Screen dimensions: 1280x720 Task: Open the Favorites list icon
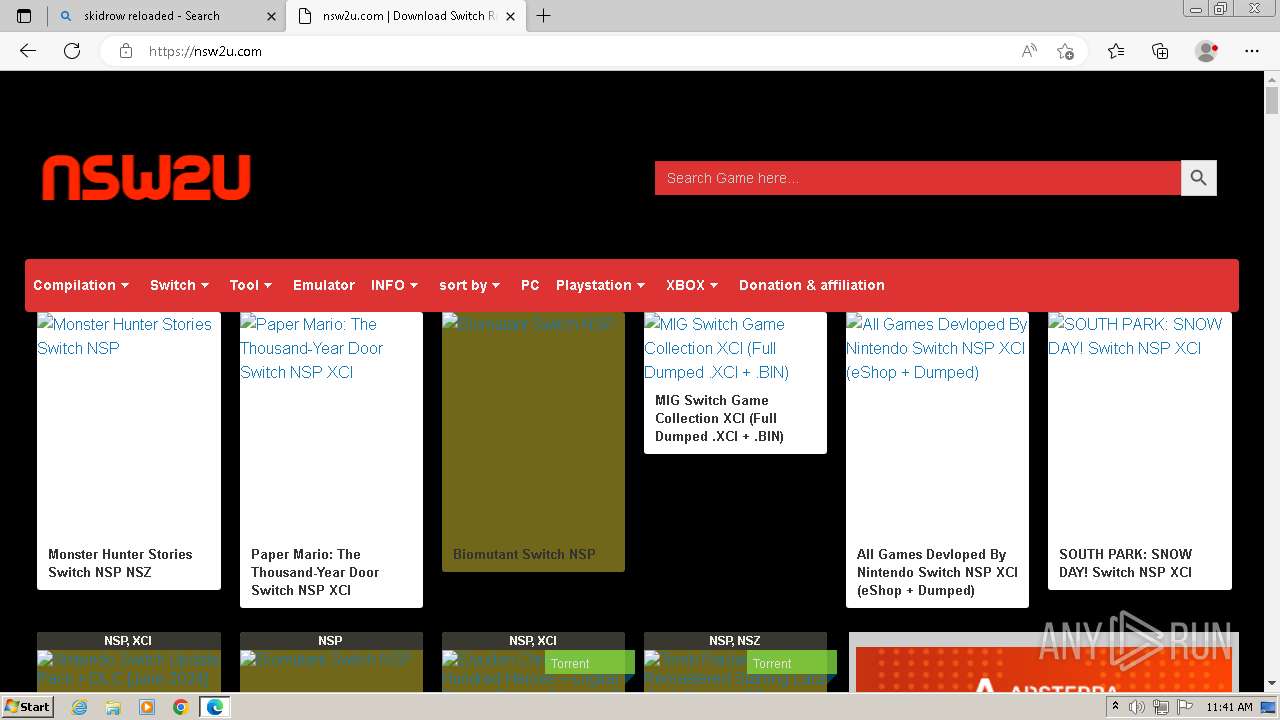coord(1116,51)
